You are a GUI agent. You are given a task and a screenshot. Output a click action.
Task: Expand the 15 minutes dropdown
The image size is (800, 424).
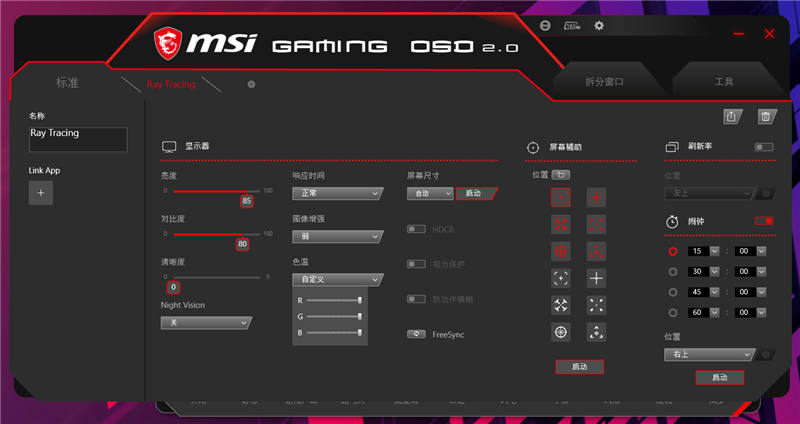(x=714, y=251)
